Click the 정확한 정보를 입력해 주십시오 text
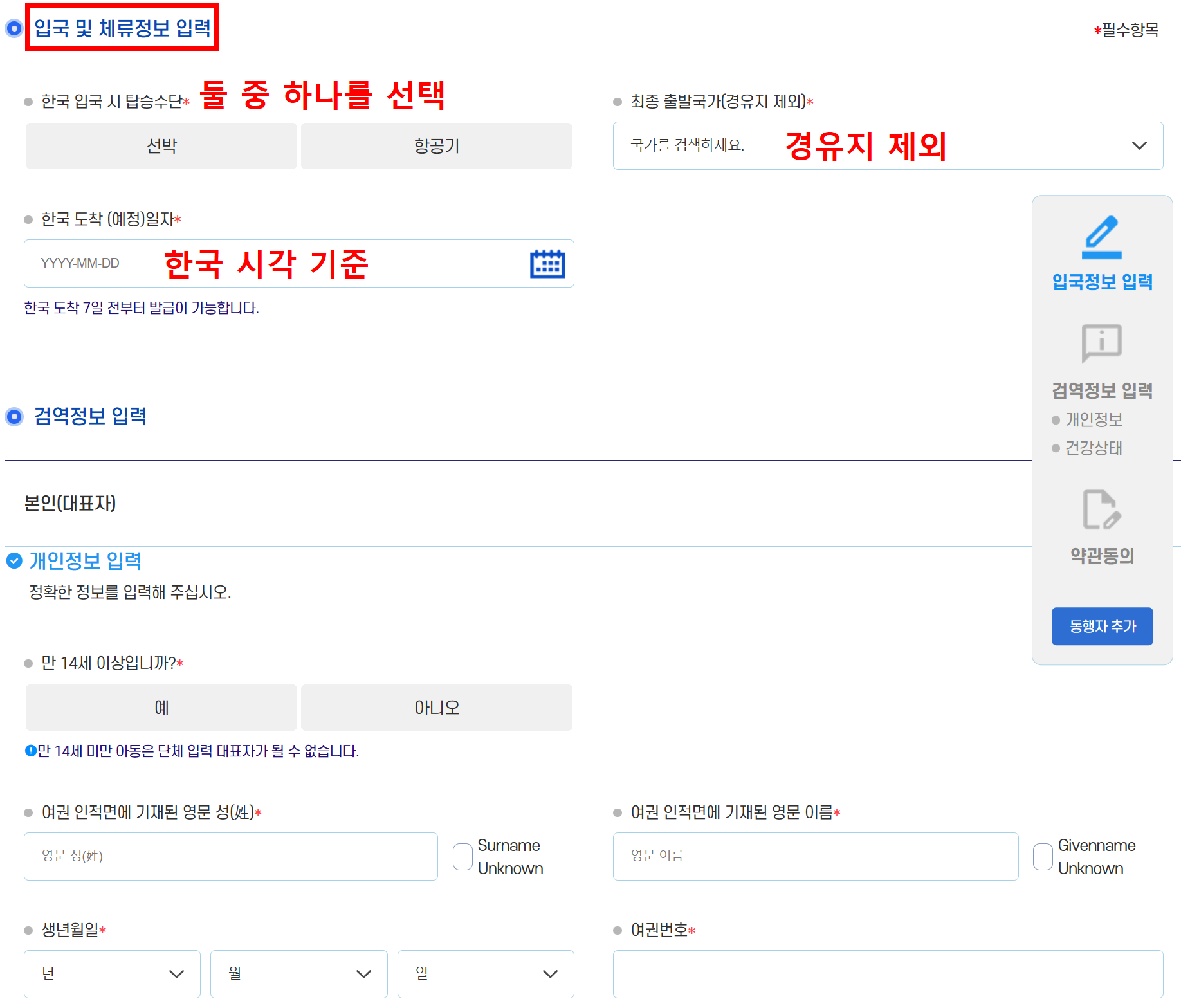Screen dimensions: 1181x1008 [130, 592]
